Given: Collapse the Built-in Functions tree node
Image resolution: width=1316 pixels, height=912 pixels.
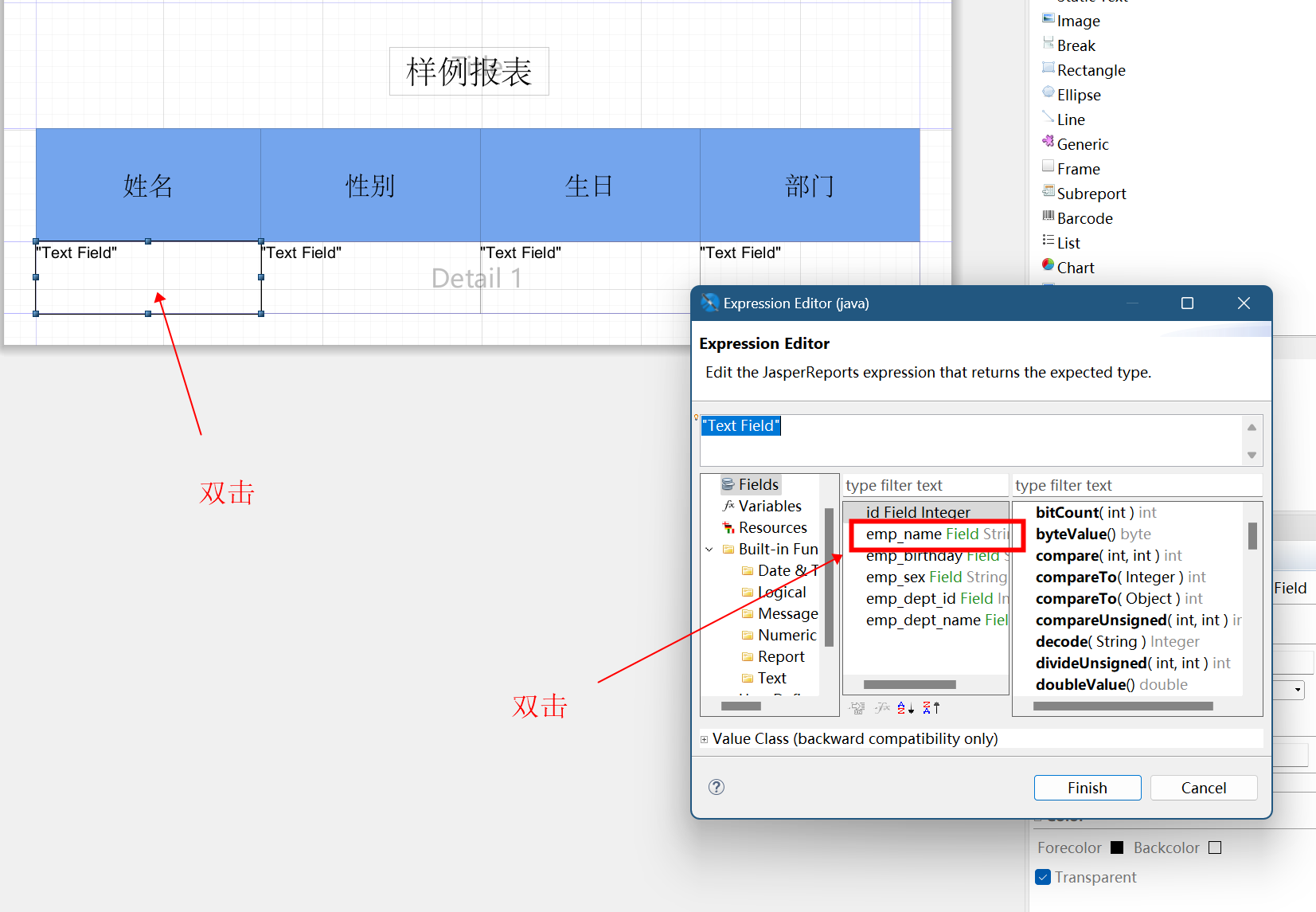Looking at the screenshot, I should click(709, 550).
